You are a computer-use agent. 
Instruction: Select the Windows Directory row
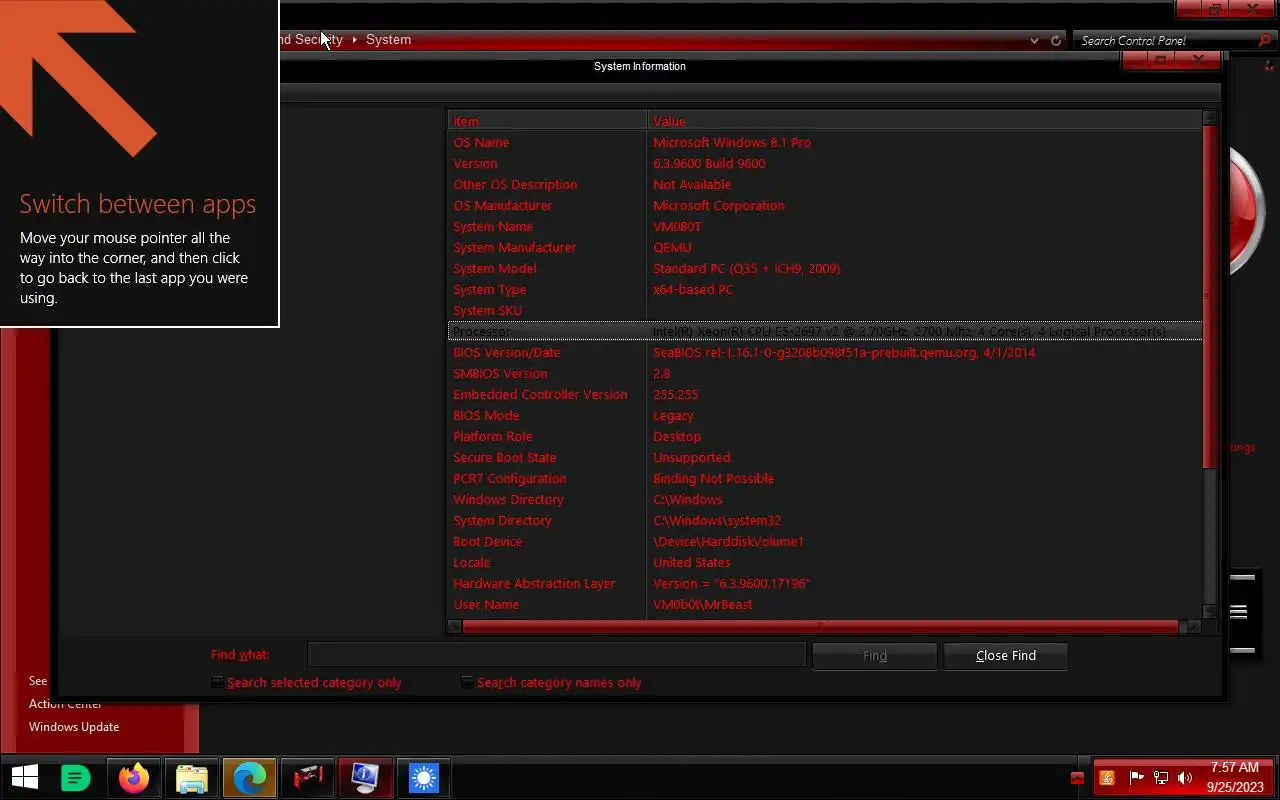coord(825,499)
